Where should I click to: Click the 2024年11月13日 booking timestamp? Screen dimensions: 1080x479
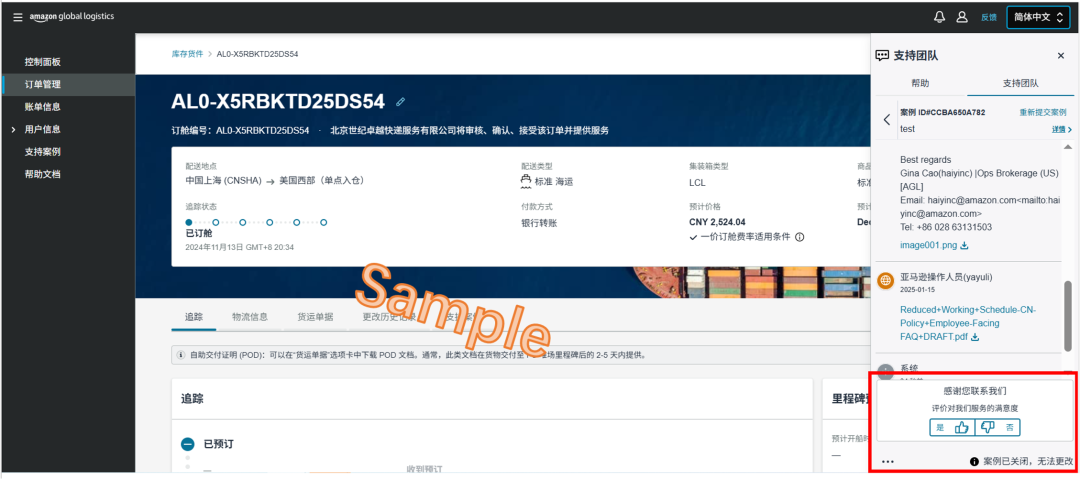click(240, 247)
